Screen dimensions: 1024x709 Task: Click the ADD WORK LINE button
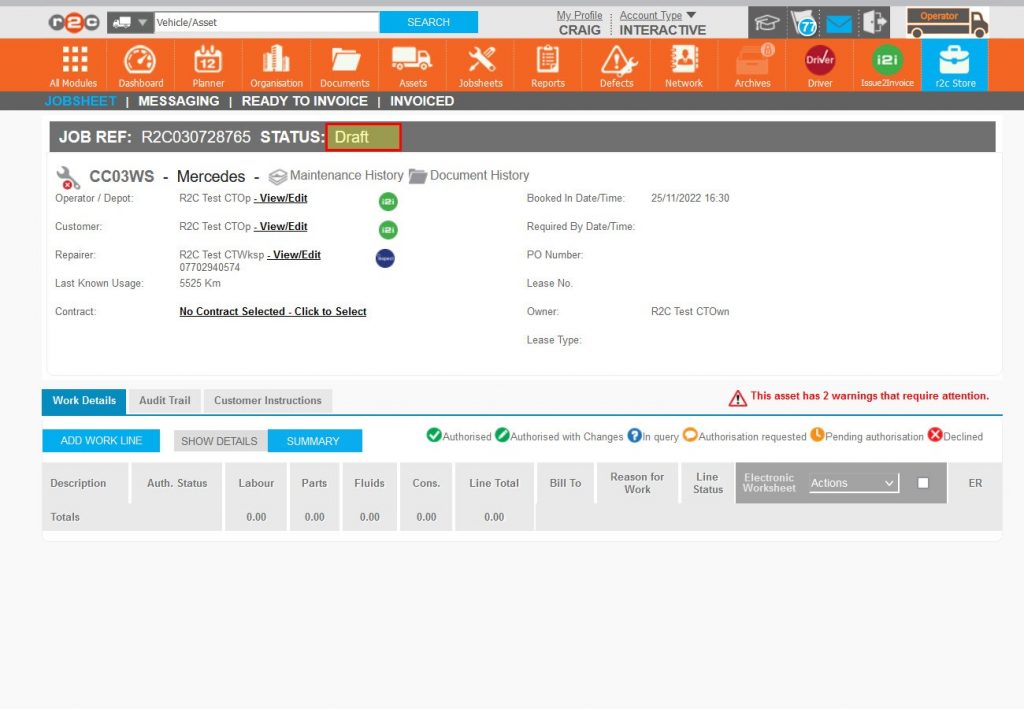point(100,440)
